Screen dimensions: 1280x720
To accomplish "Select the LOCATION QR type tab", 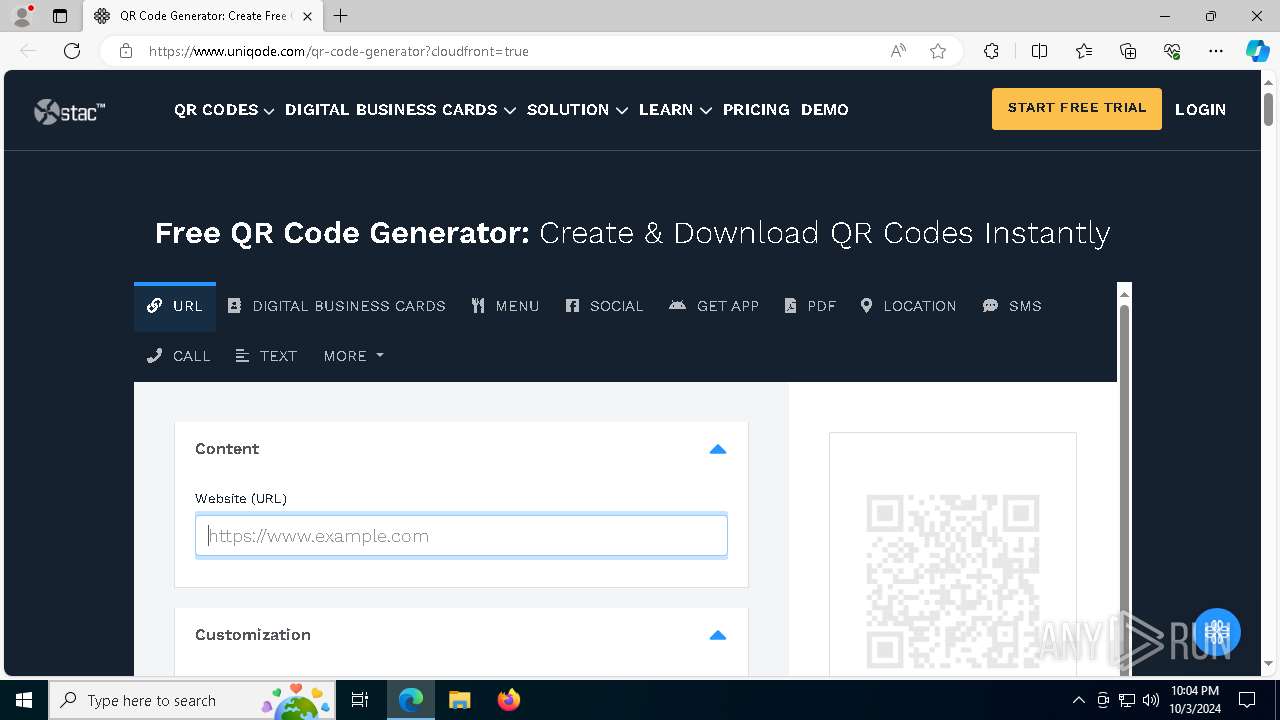I will pos(908,306).
